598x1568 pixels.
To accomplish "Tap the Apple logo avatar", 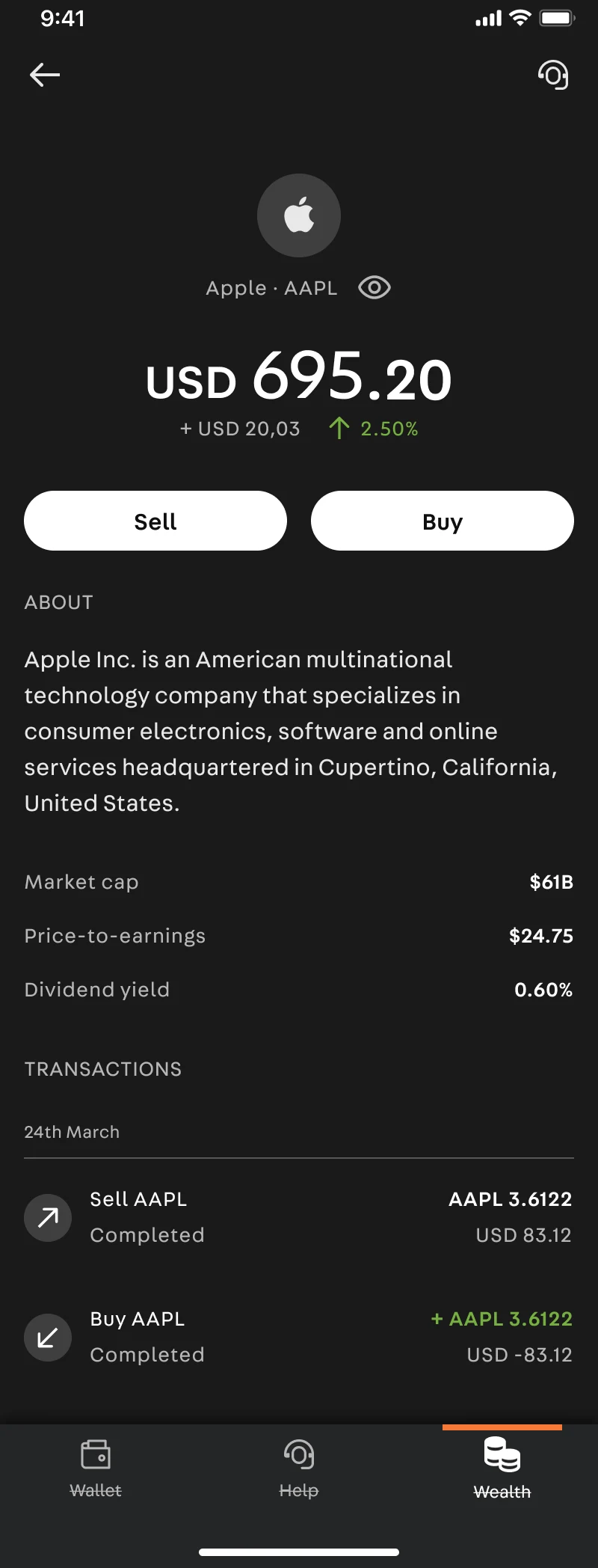I will [x=299, y=215].
